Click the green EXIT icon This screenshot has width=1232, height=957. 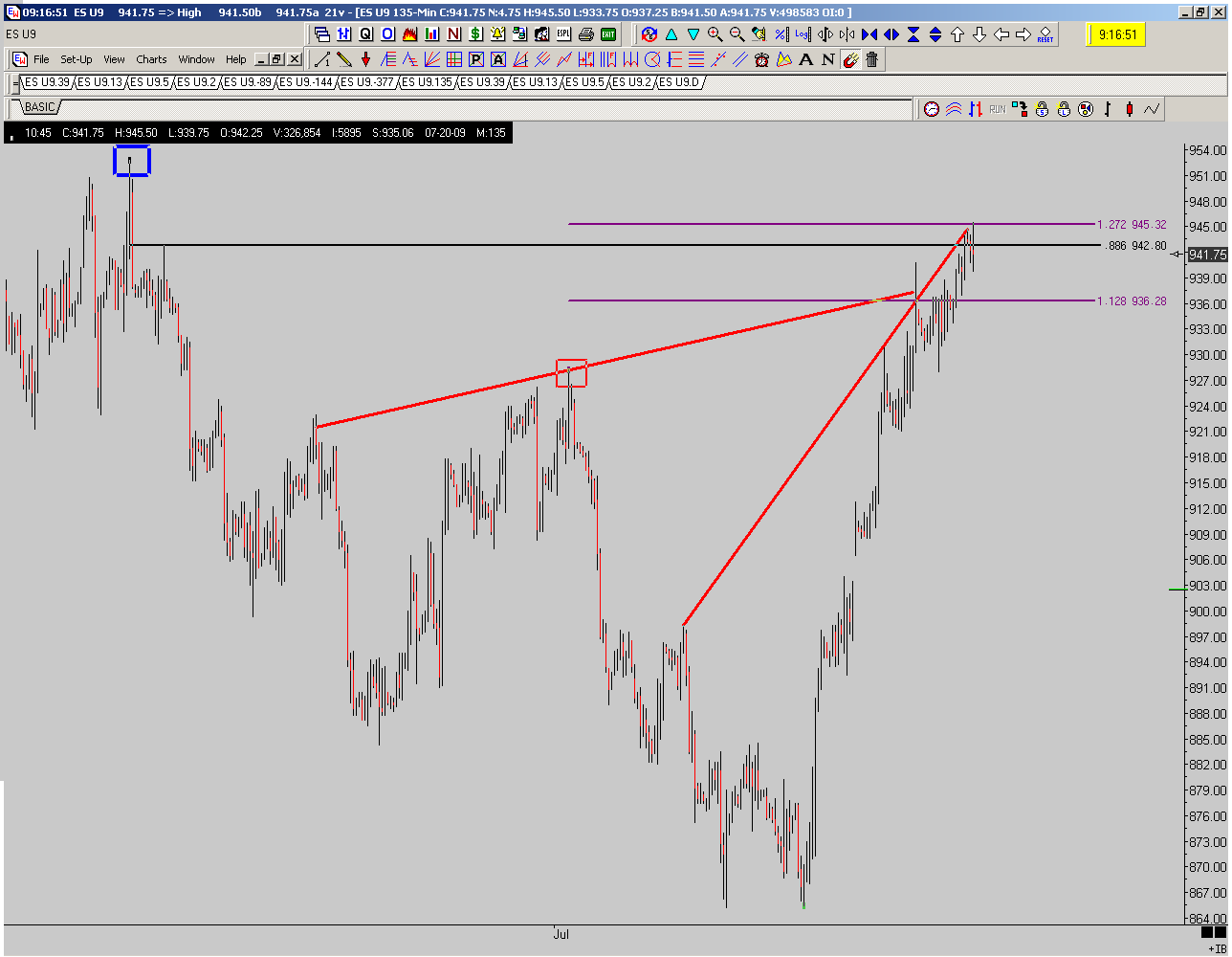[x=608, y=34]
